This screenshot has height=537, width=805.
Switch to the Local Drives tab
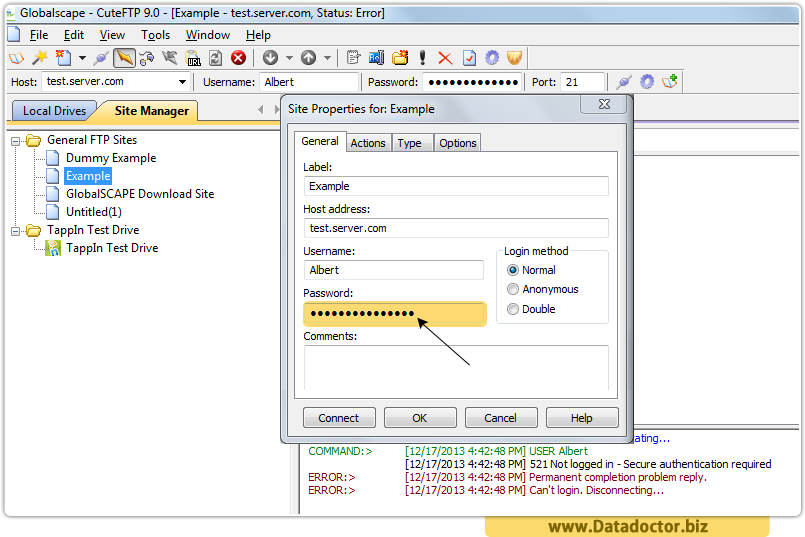(x=54, y=111)
